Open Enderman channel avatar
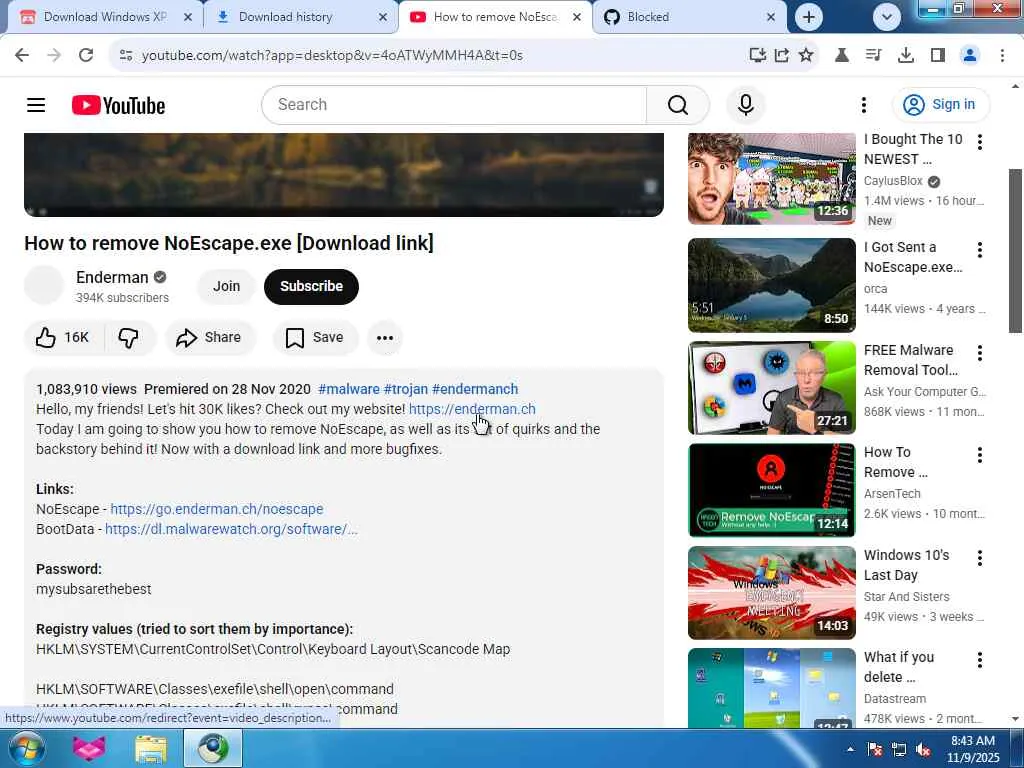The height and width of the screenshot is (768, 1024). tap(44, 285)
